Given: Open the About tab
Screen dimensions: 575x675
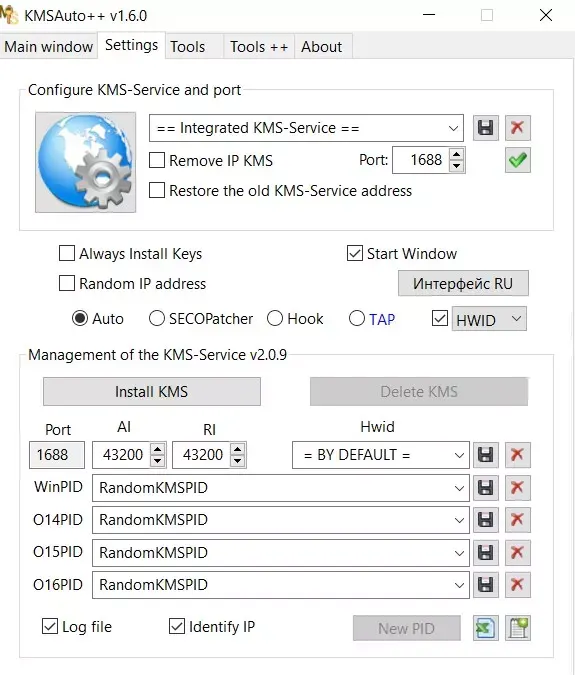Looking at the screenshot, I should coord(323,46).
